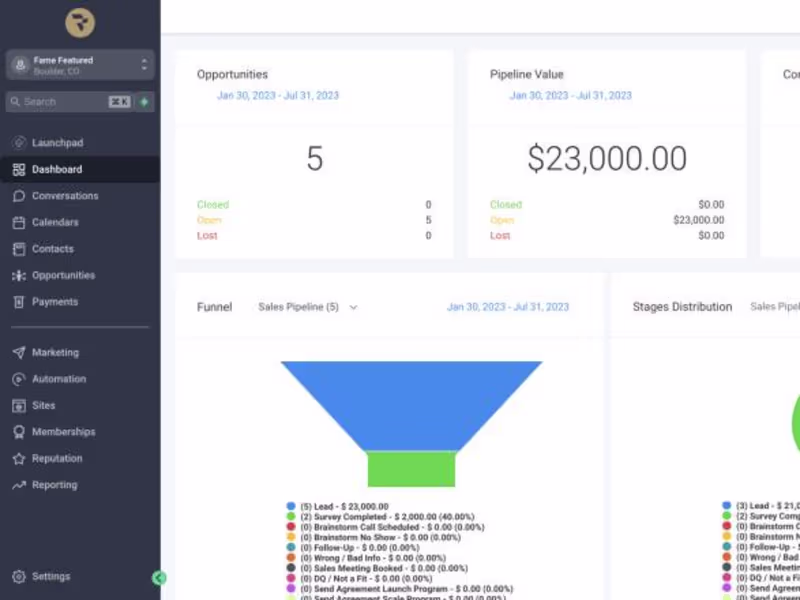Click the $23,000.00 pipeline value total
The image size is (800, 600).
click(x=607, y=159)
